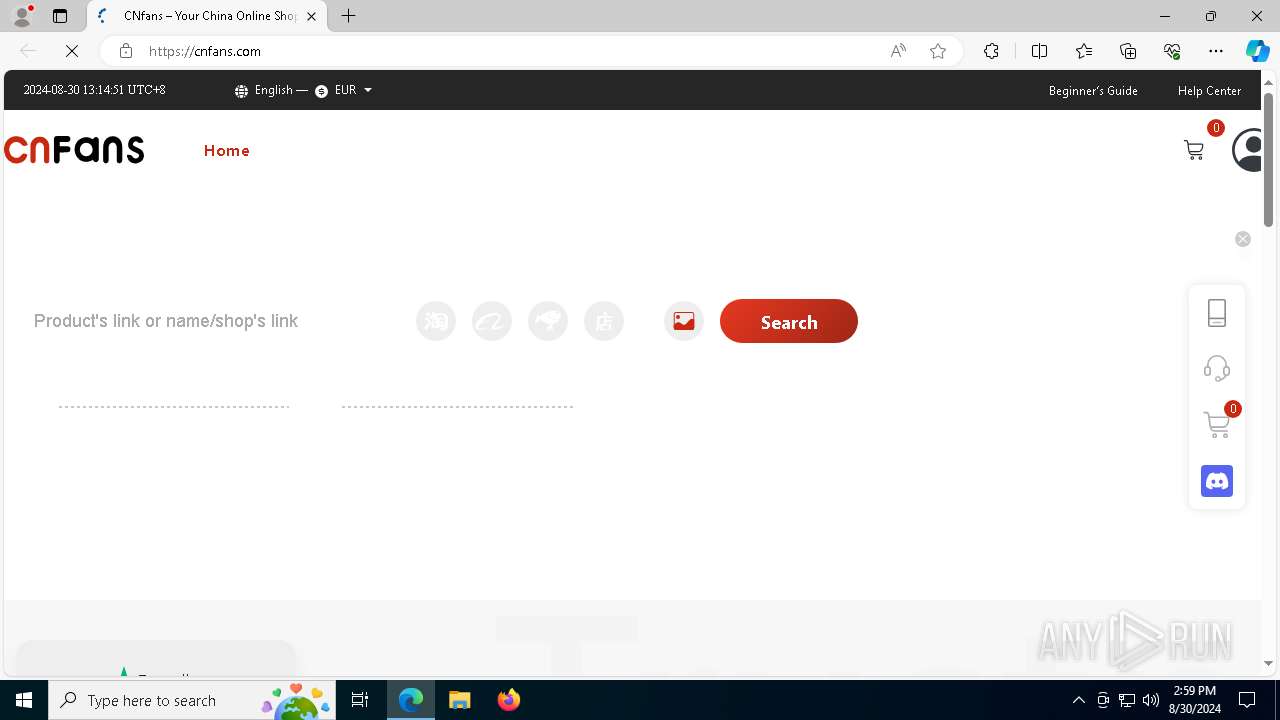Open Edge Settings and more menu

(1216, 51)
